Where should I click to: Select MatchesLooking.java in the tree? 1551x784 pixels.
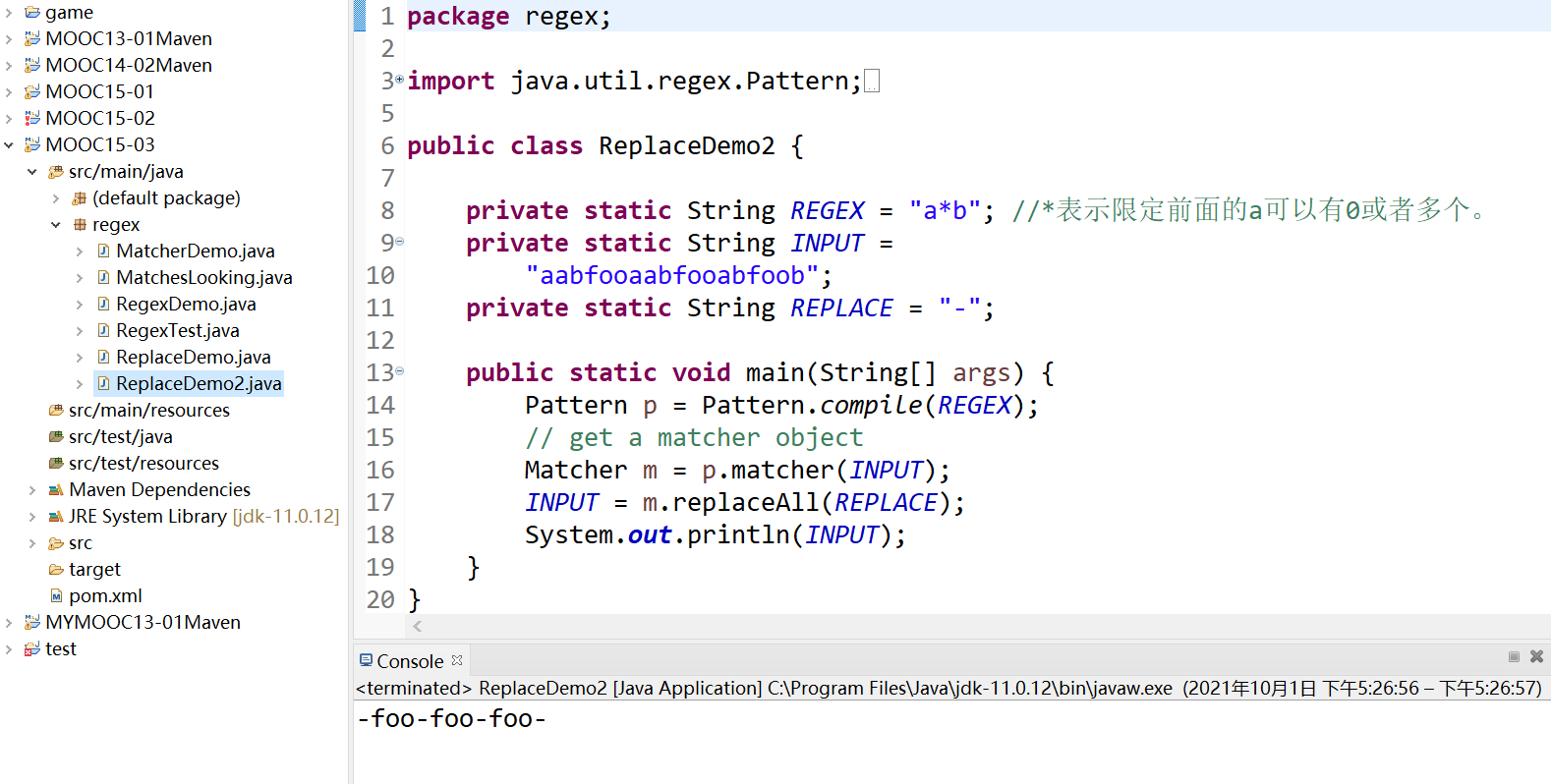pyautogui.click(x=204, y=278)
